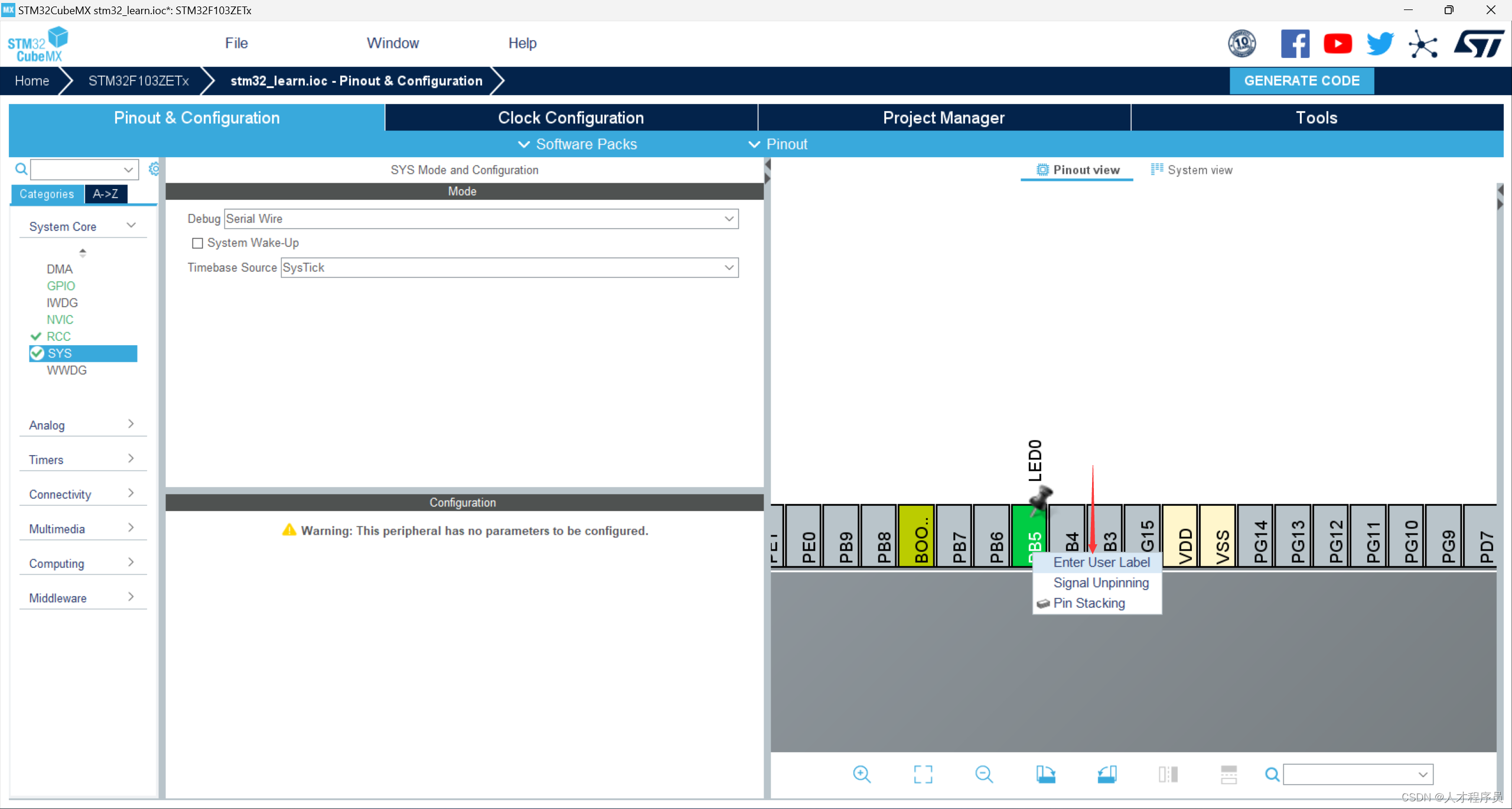Select NVIC in System Core

pos(60,320)
